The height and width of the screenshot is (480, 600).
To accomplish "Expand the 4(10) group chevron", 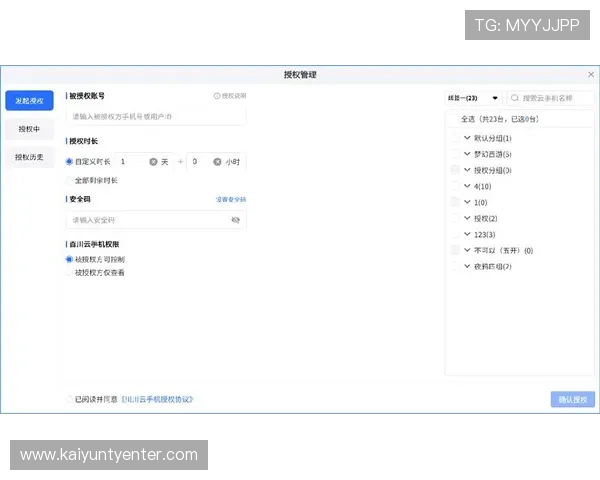I will point(467,186).
